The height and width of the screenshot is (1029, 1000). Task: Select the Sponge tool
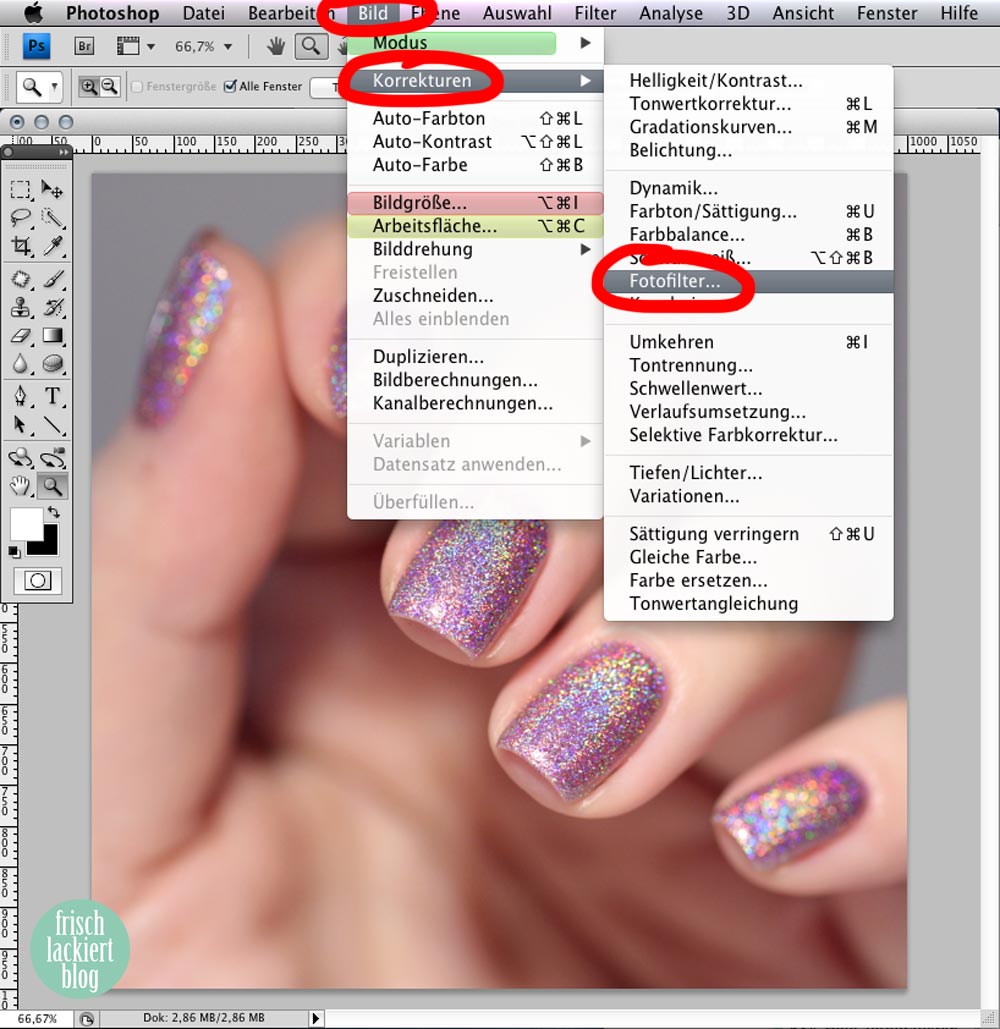(52, 364)
